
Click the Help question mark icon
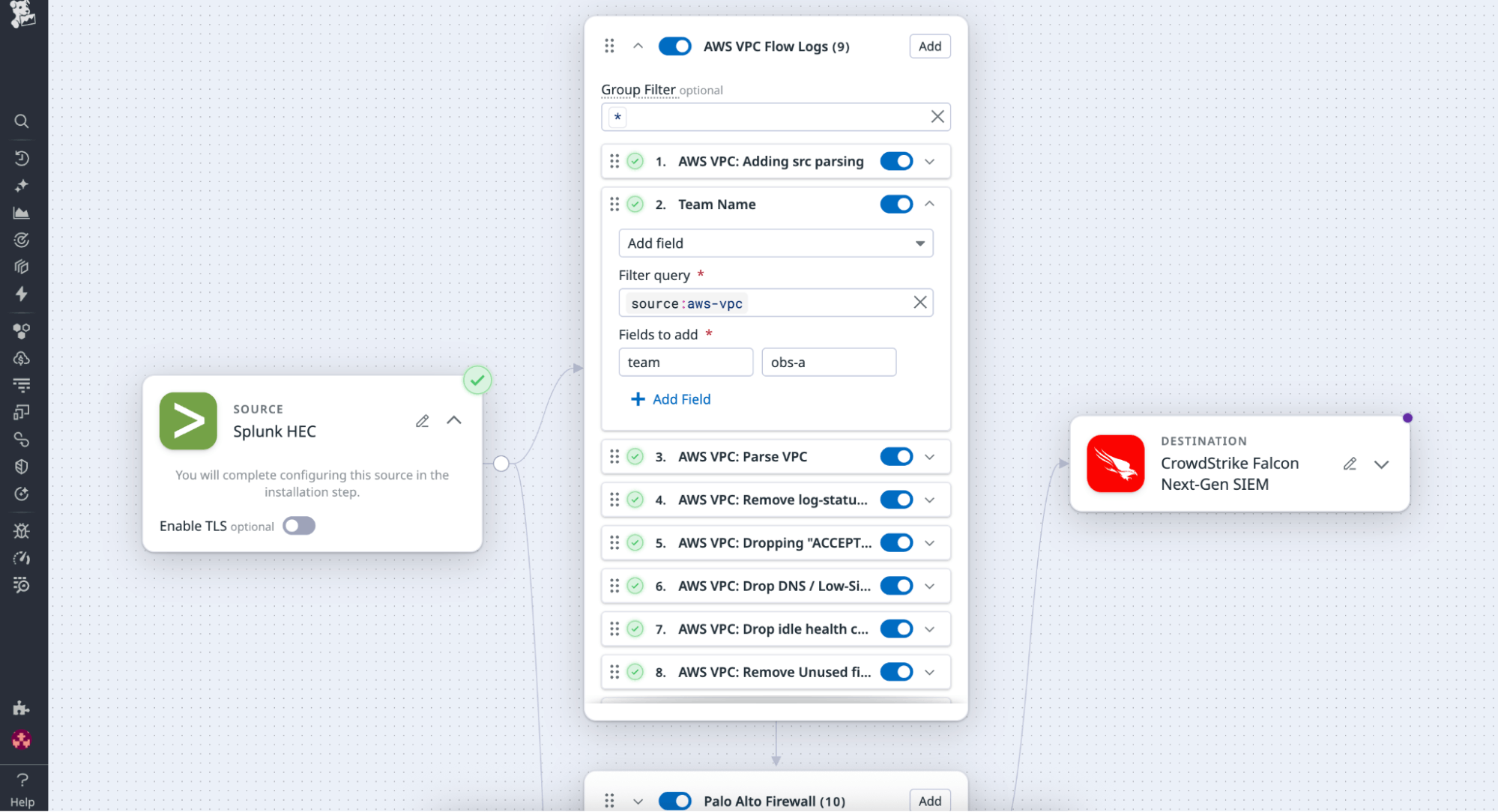coord(22,780)
